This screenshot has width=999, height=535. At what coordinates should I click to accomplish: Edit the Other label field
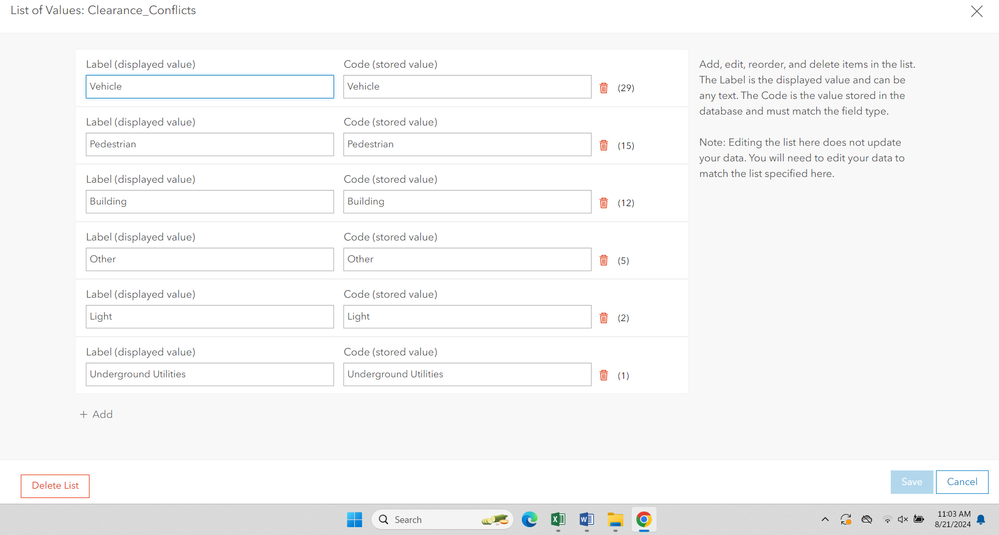[210, 259]
